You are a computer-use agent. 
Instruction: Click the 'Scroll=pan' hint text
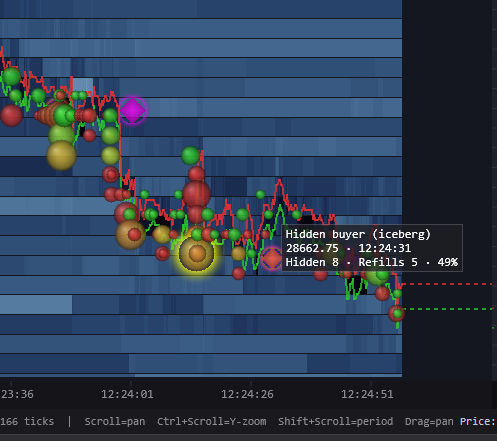[115, 422]
